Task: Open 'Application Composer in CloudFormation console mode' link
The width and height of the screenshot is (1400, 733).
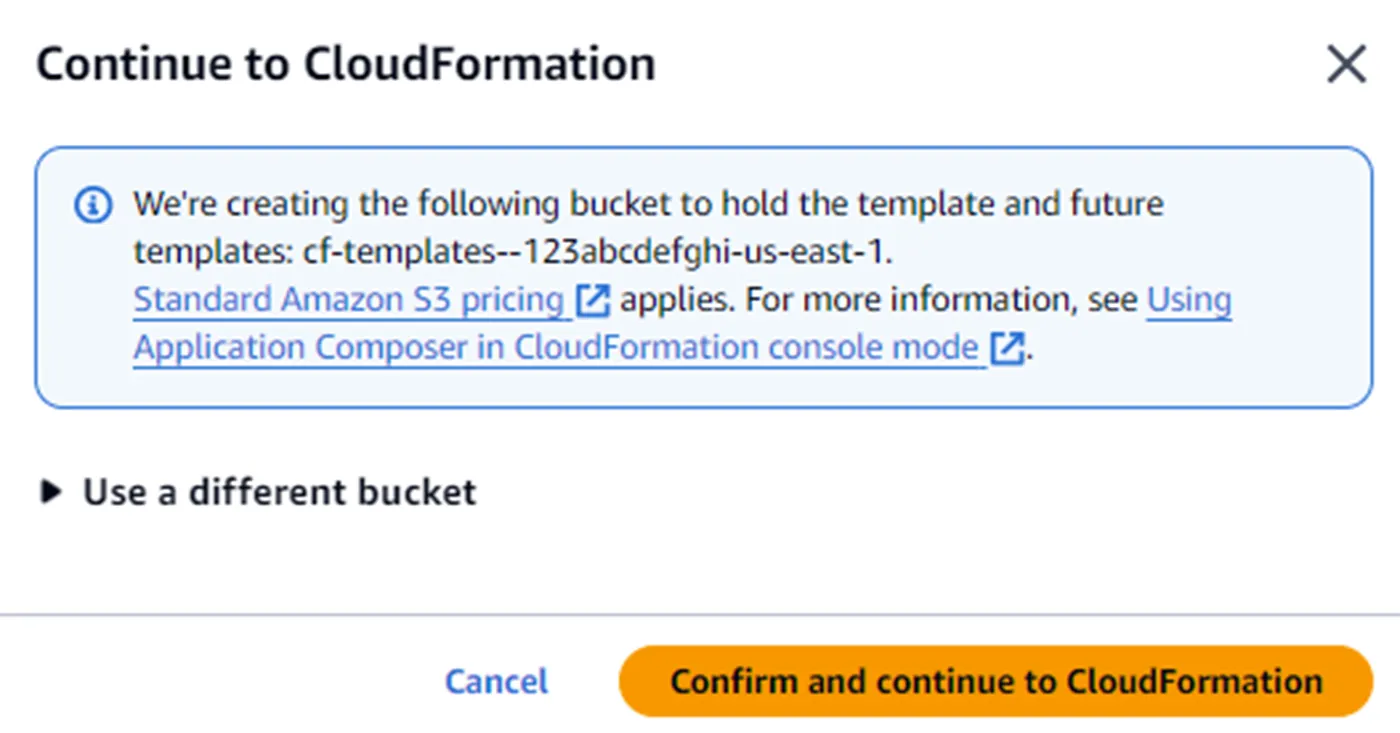Action: [x=555, y=348]
